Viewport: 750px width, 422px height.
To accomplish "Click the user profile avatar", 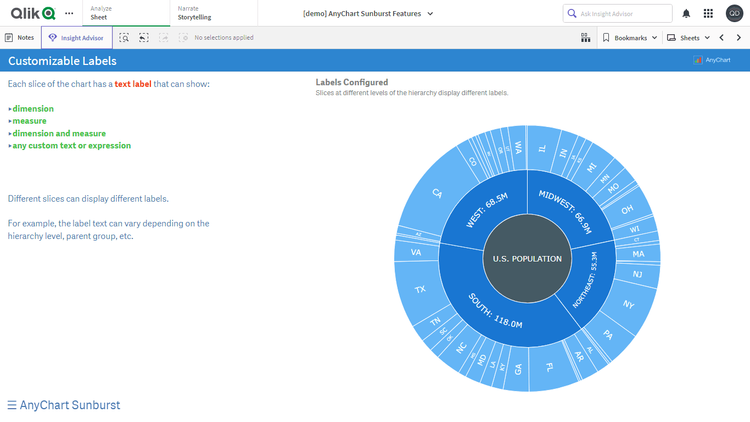I will (734, 13).
